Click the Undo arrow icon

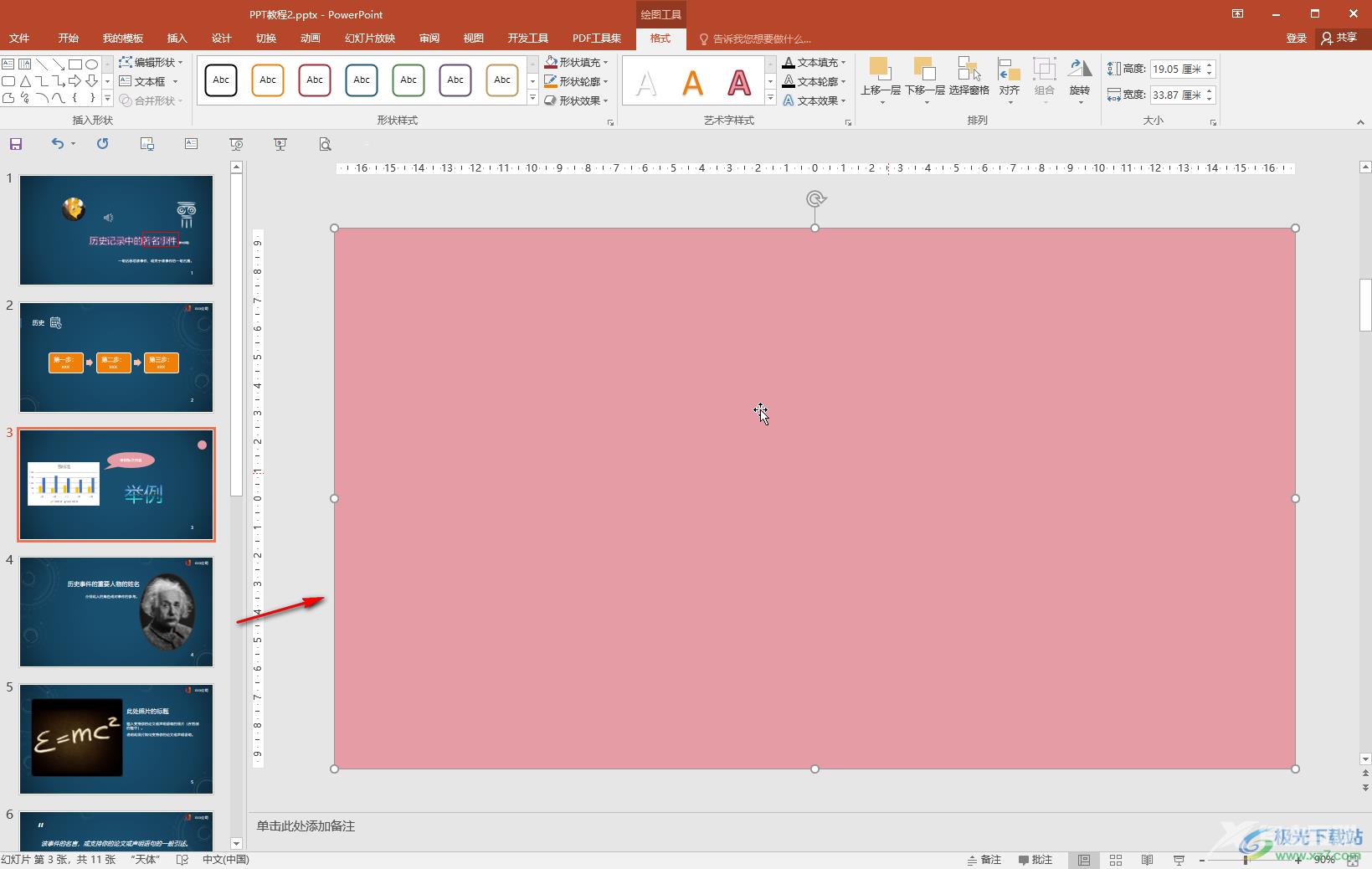point(57,144)
